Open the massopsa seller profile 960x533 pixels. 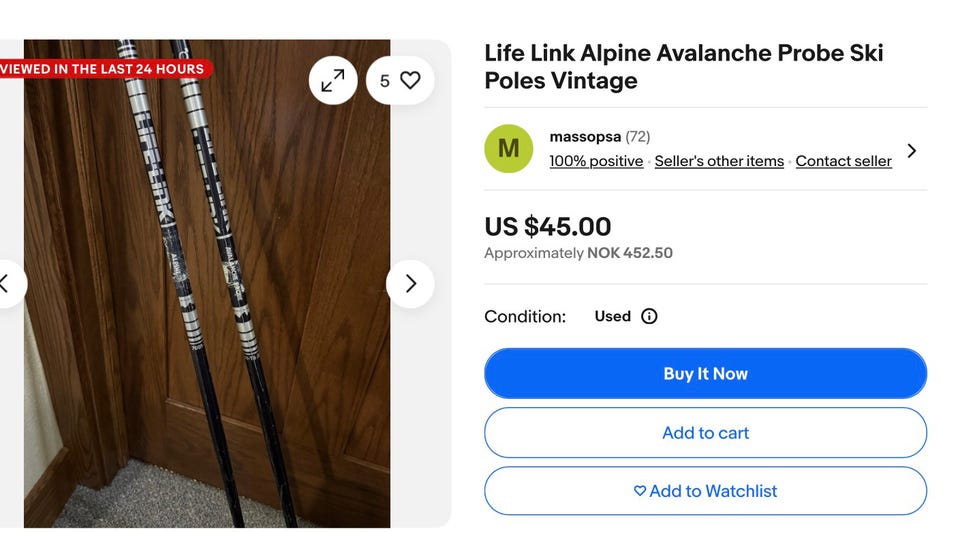[585, 136]
